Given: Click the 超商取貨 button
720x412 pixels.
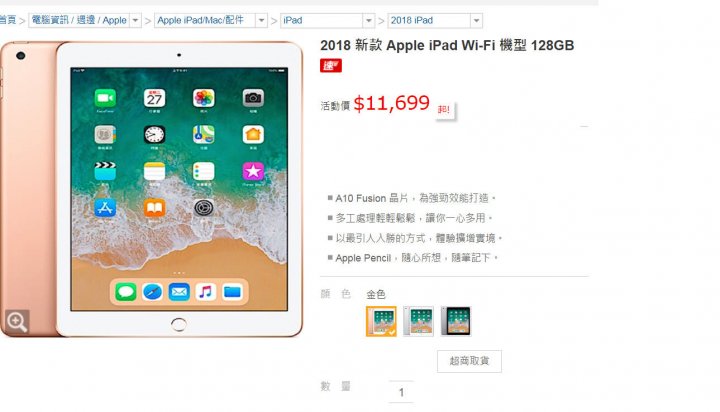Looking at the screenshot, I should [469, 361].
